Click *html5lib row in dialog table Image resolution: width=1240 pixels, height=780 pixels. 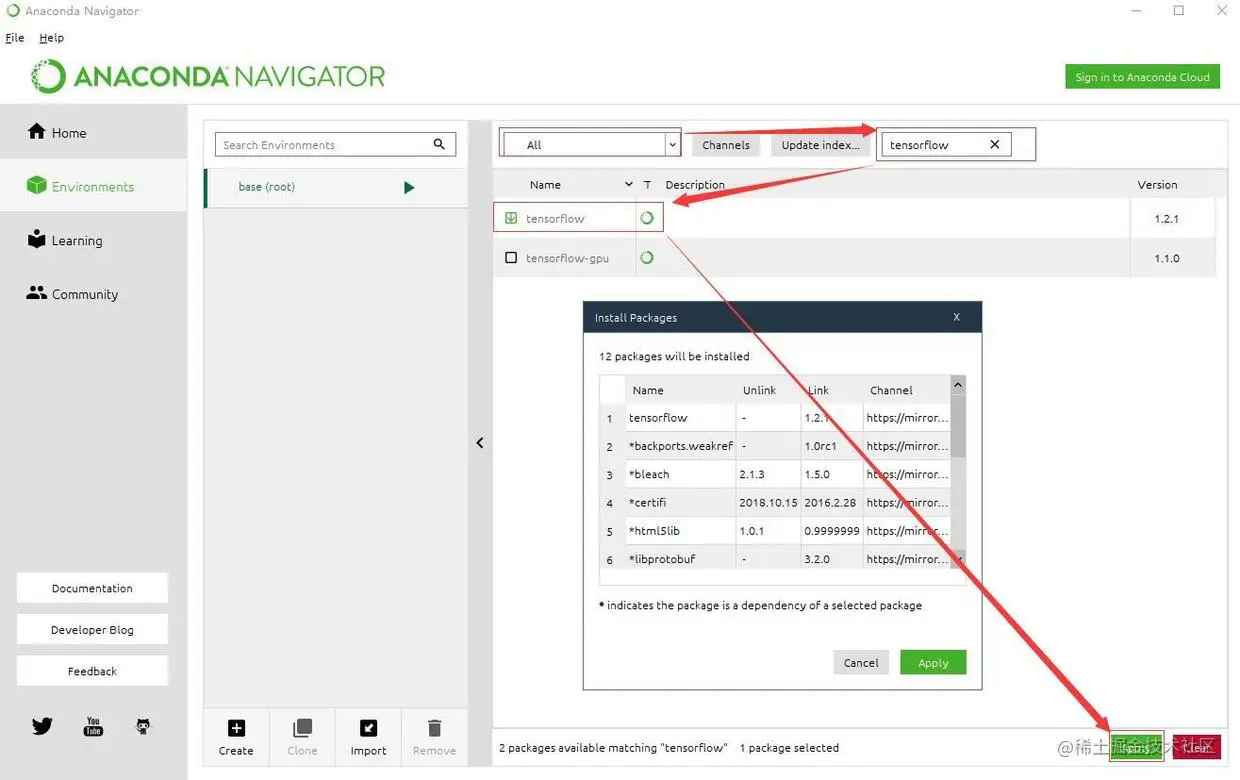click(775, 530)
